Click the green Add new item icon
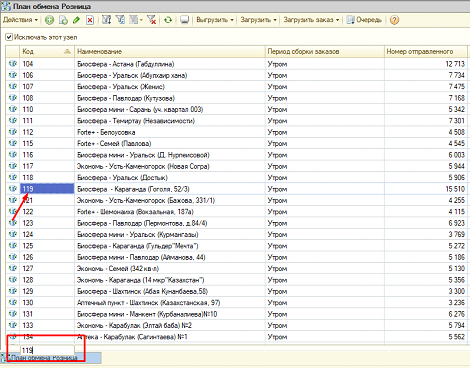The image size is (470, 369). [x=49, y=20]
